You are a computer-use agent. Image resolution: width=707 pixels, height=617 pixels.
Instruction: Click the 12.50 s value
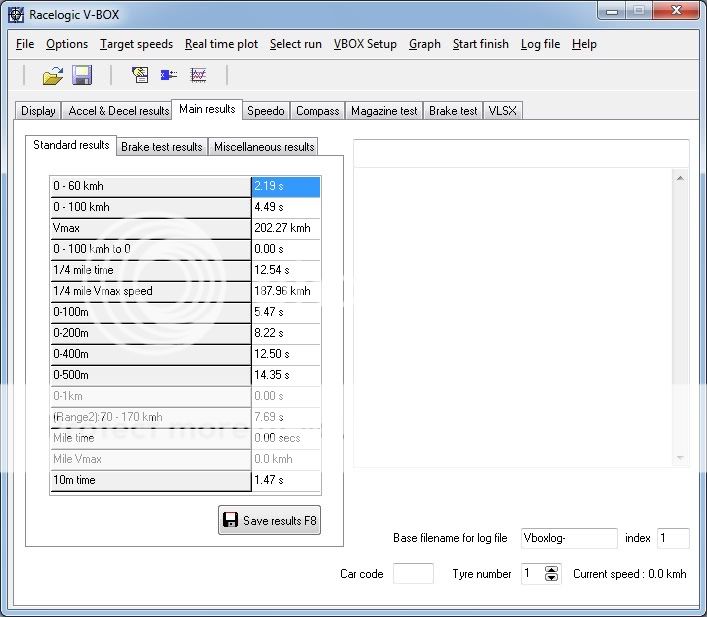tap(286, 354)
